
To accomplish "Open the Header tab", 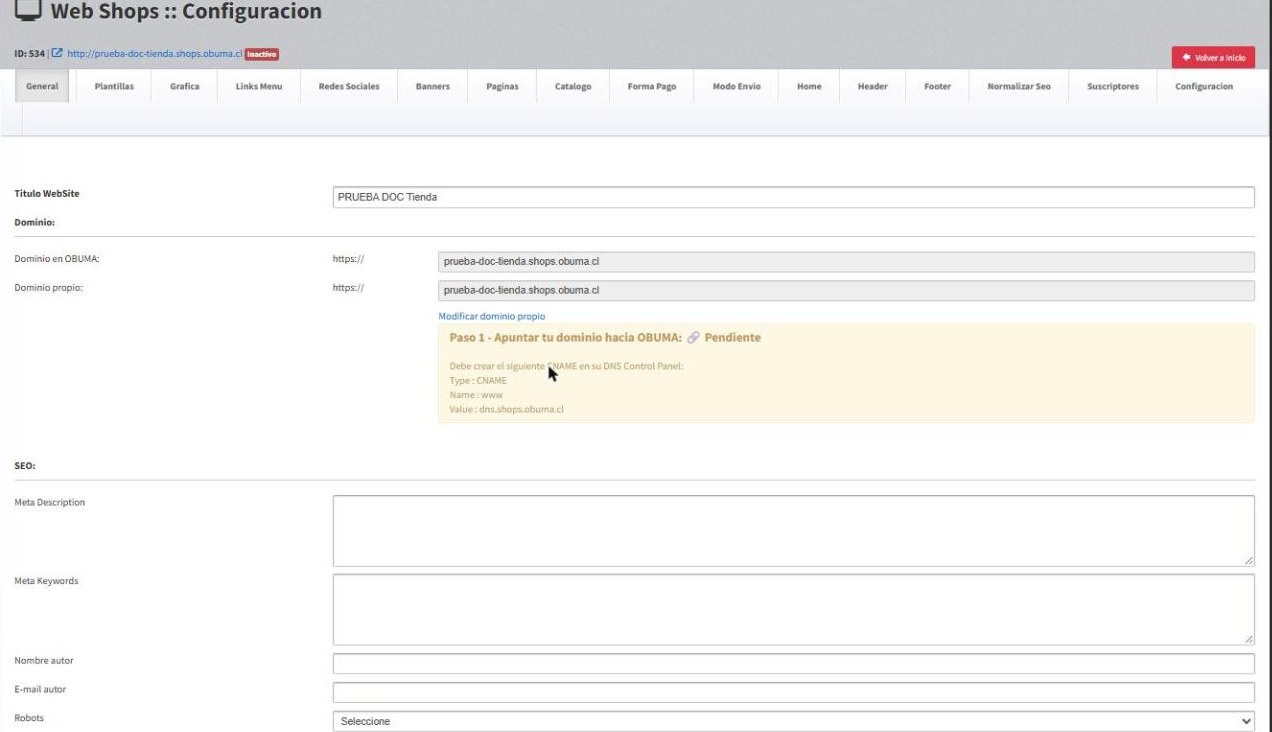I will [873, 87].
